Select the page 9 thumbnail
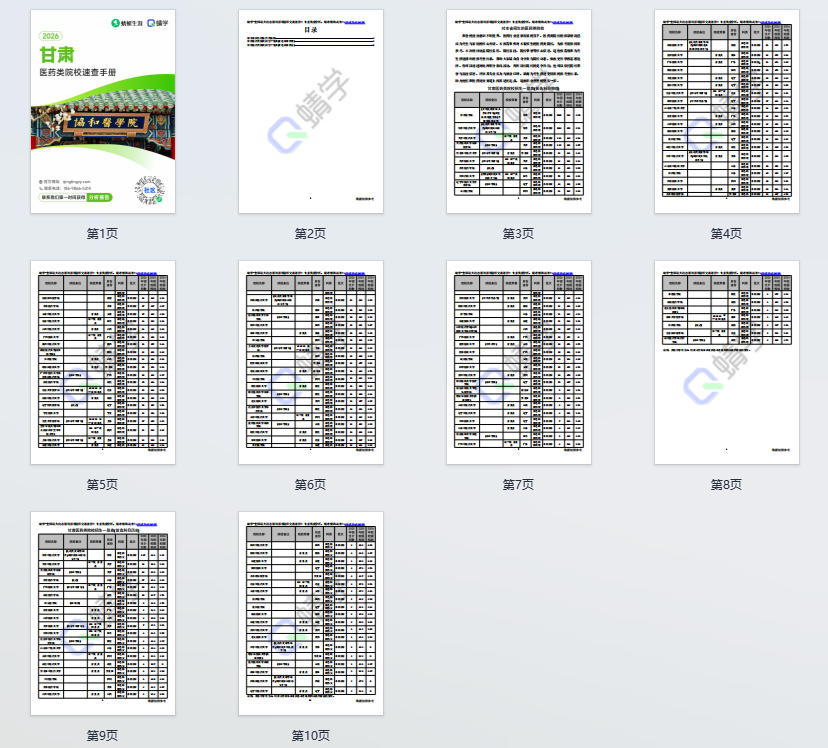828x748 pixels. click(103, 613)
